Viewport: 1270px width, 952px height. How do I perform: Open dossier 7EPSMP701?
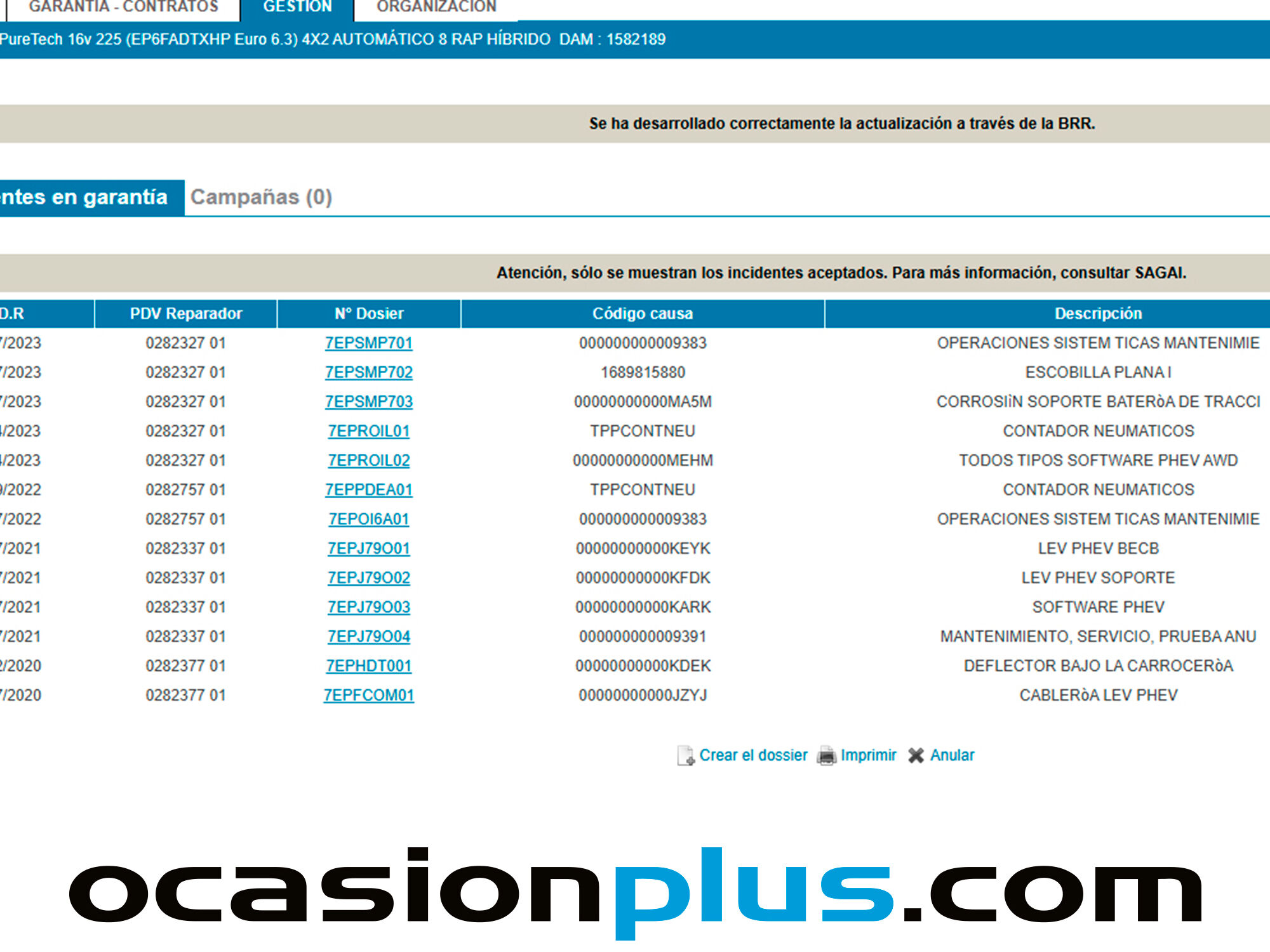tap(368, 343)
